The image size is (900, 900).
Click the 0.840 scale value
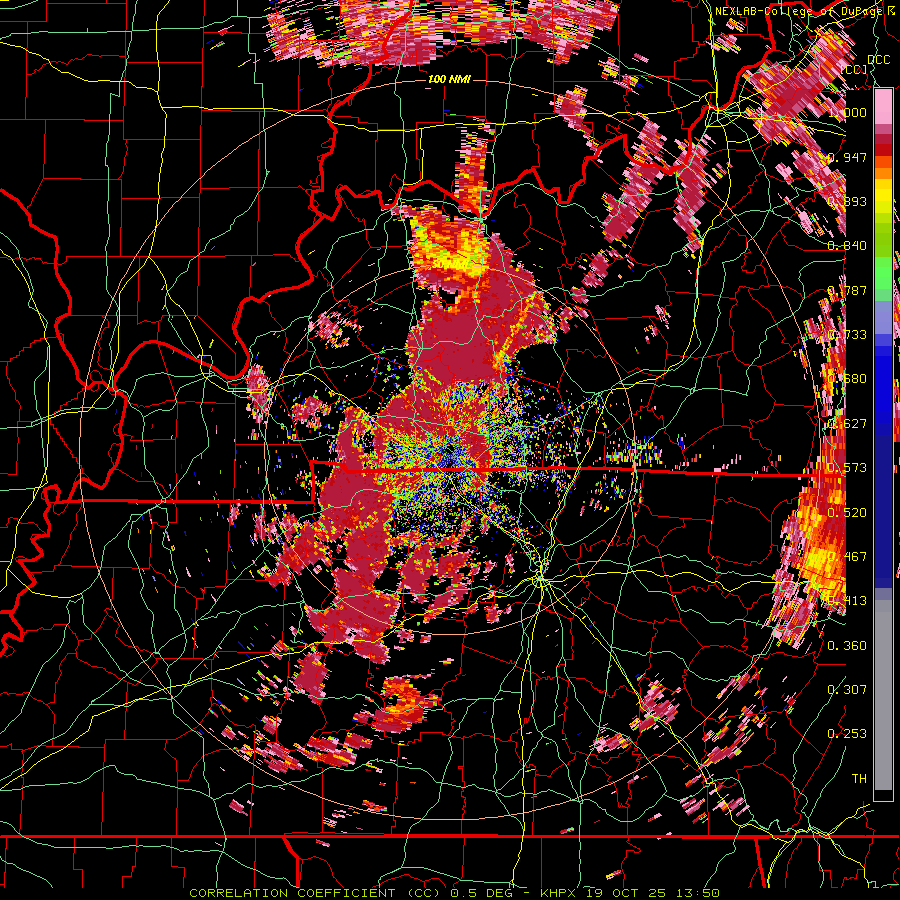pos(847,246)
